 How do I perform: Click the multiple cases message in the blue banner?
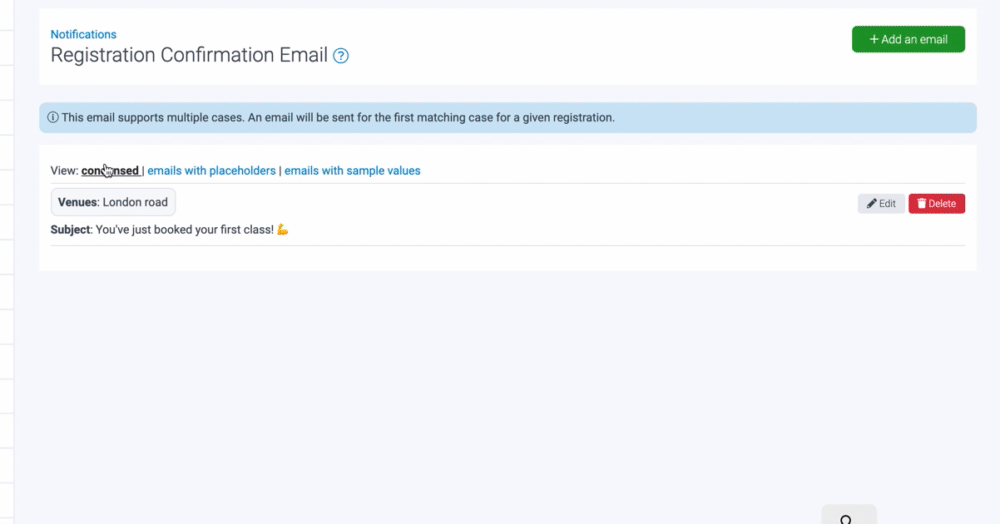[338, 118]
